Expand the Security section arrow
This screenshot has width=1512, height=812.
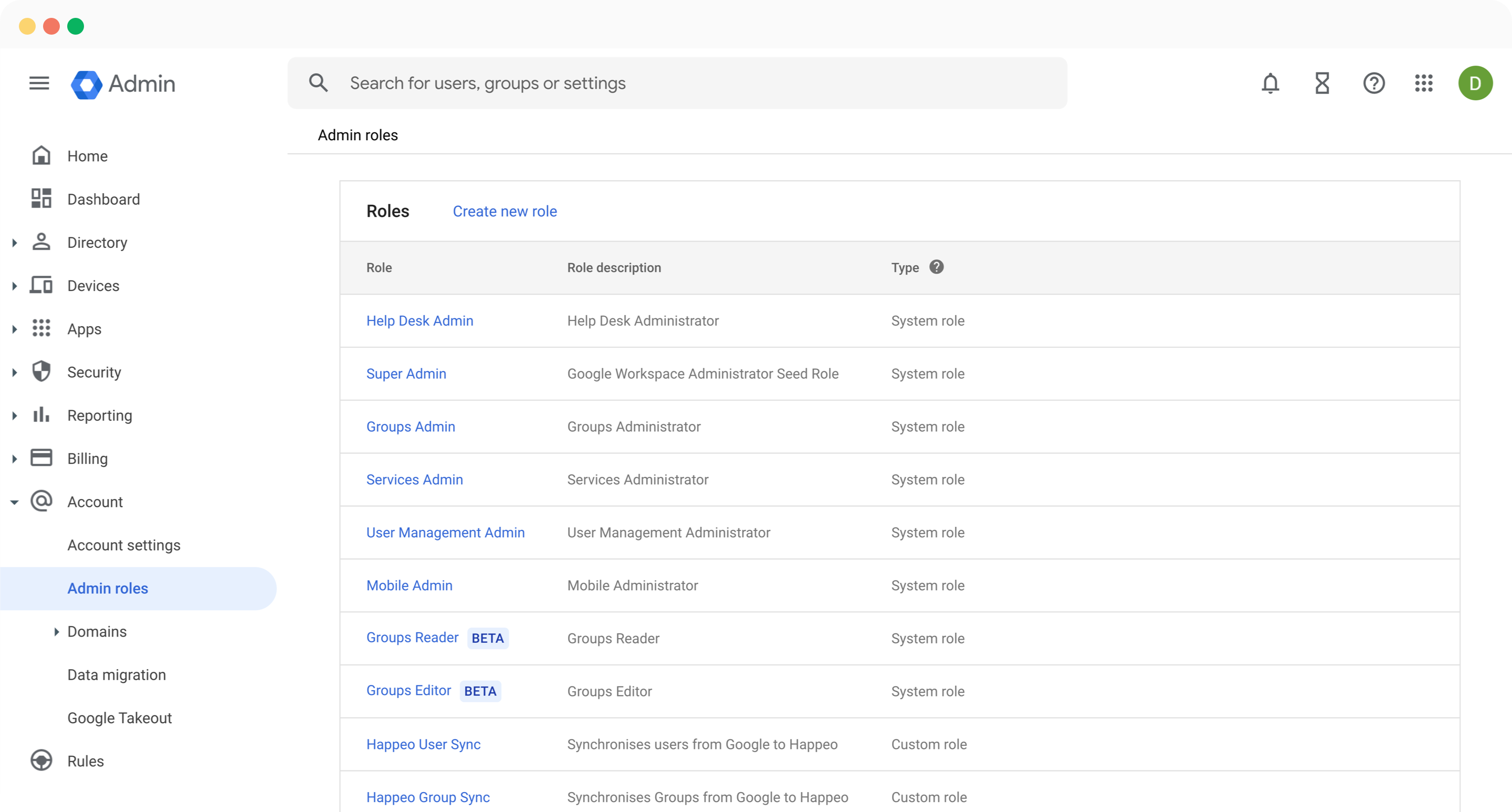pos(15,372)
